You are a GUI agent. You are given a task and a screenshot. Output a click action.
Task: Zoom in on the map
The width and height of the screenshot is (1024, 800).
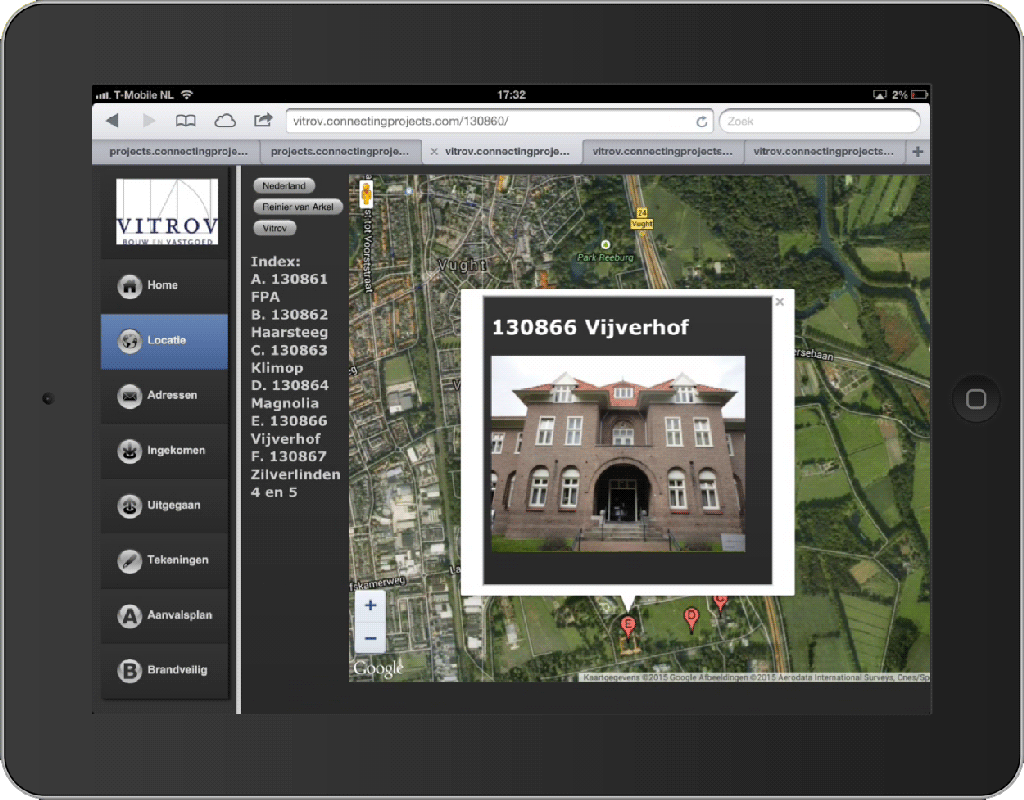(x=371, y=605)
